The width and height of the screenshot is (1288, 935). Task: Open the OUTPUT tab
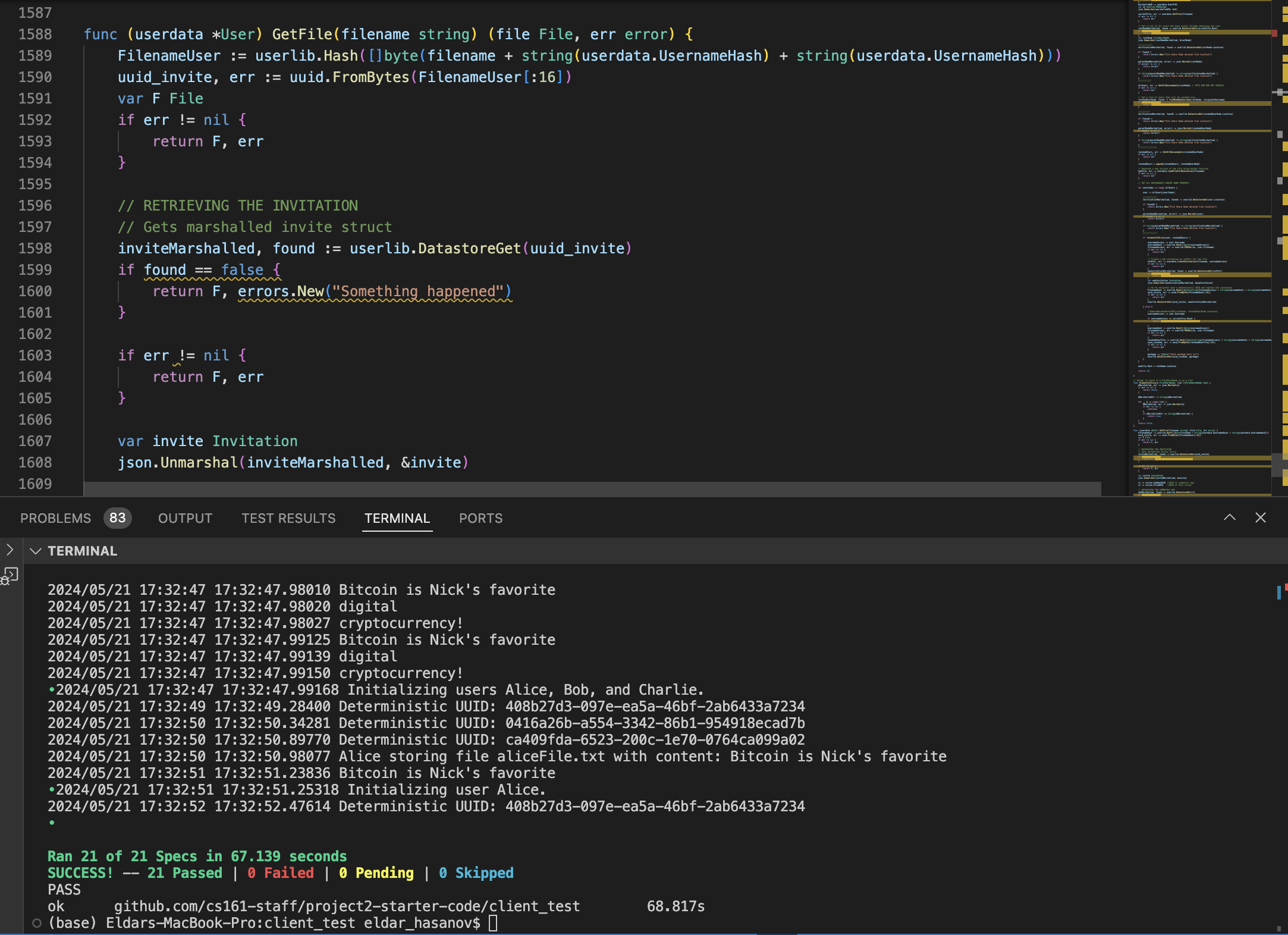click(x=185, y=518)
